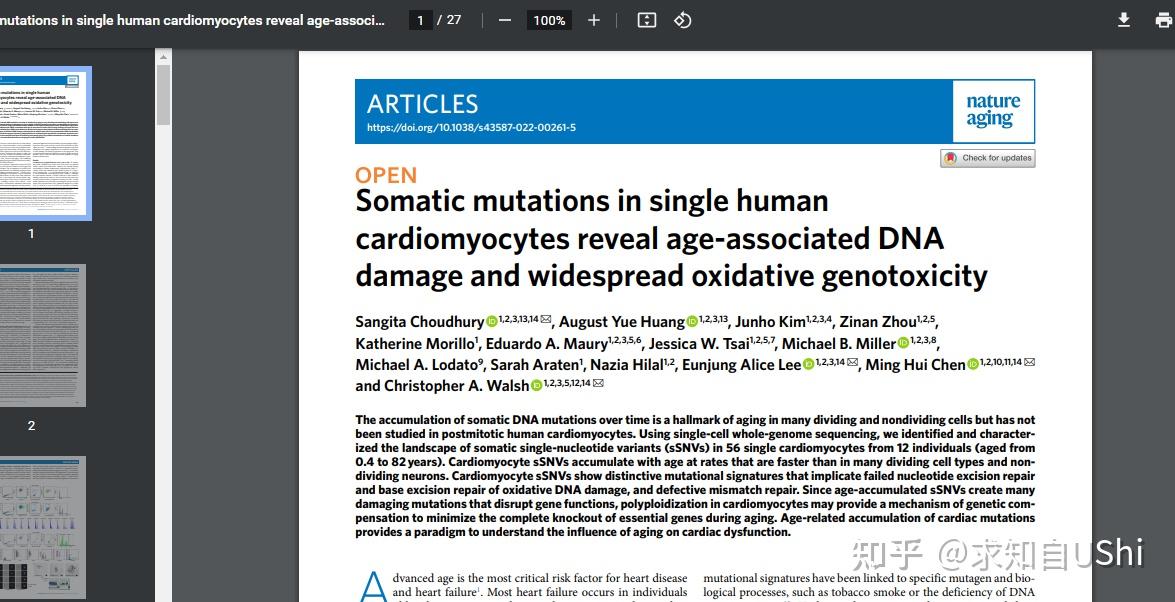Click author name Jessica W. Tsai
Screen dimensions: 1175x602
point(699,344)
